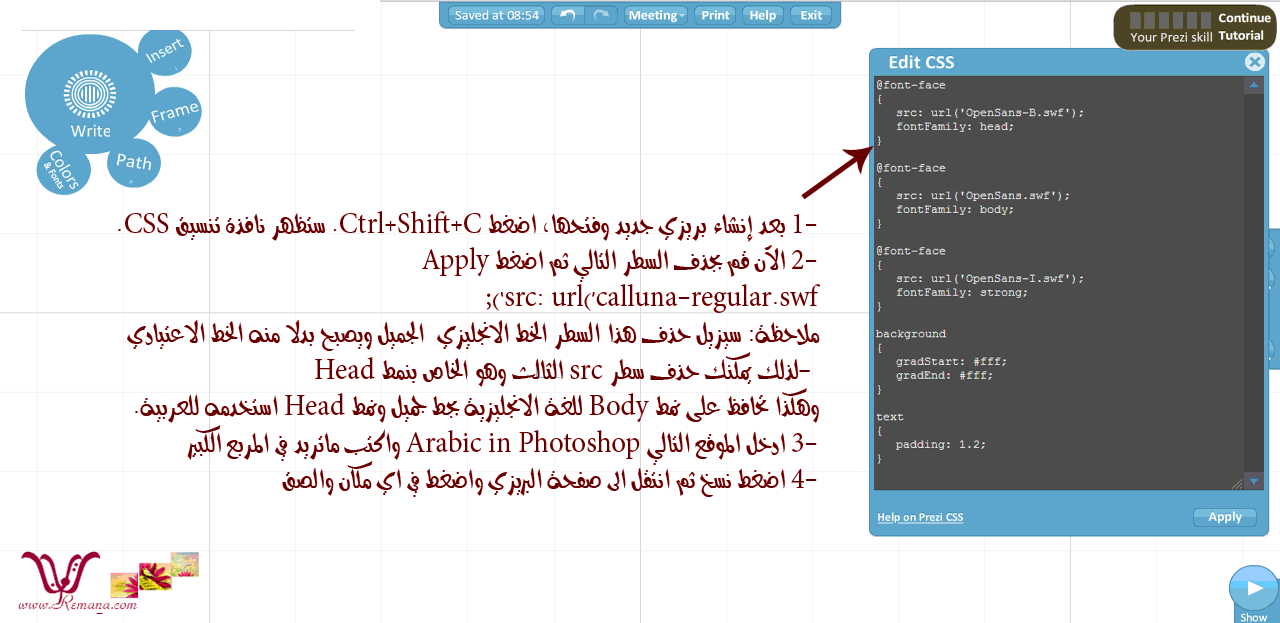Open the Colors & Fonts bubble

click(63, 169)
